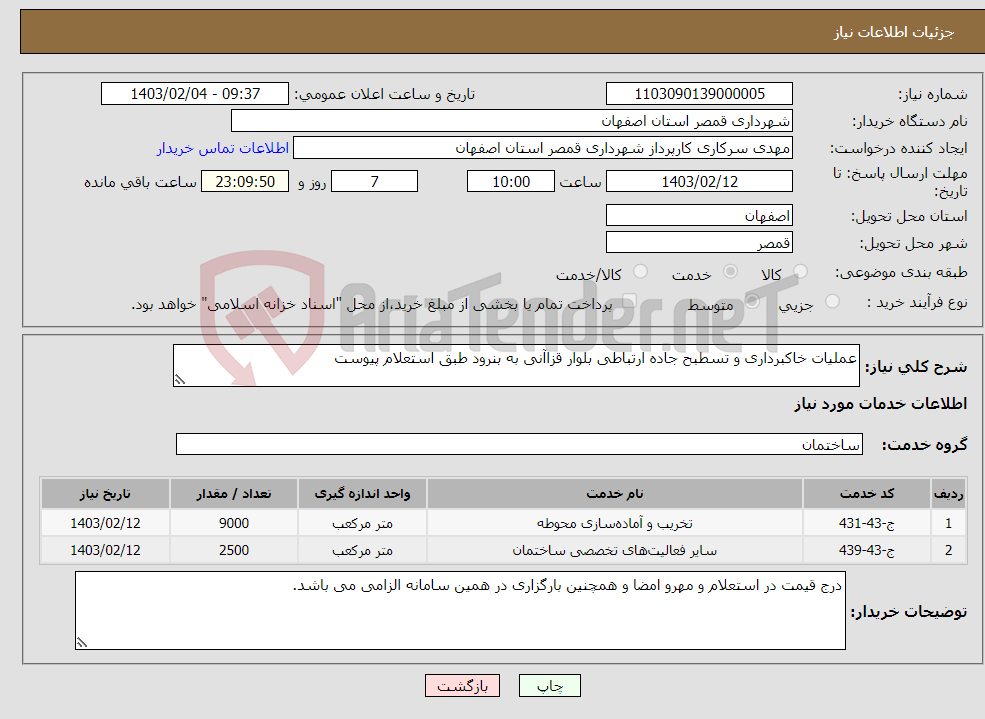The image size is (985, 719).
Task: Click the بازگشت back button
Action: click(x=462, y=686)
